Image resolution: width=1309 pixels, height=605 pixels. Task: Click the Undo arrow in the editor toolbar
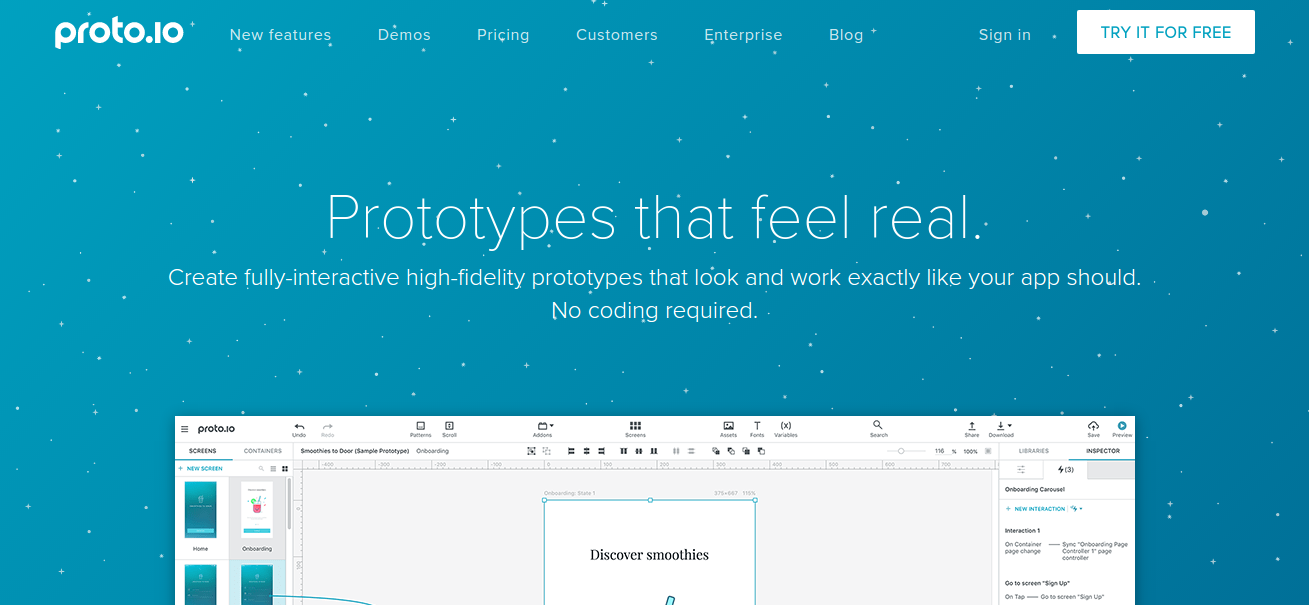click(x=299, y=427)
